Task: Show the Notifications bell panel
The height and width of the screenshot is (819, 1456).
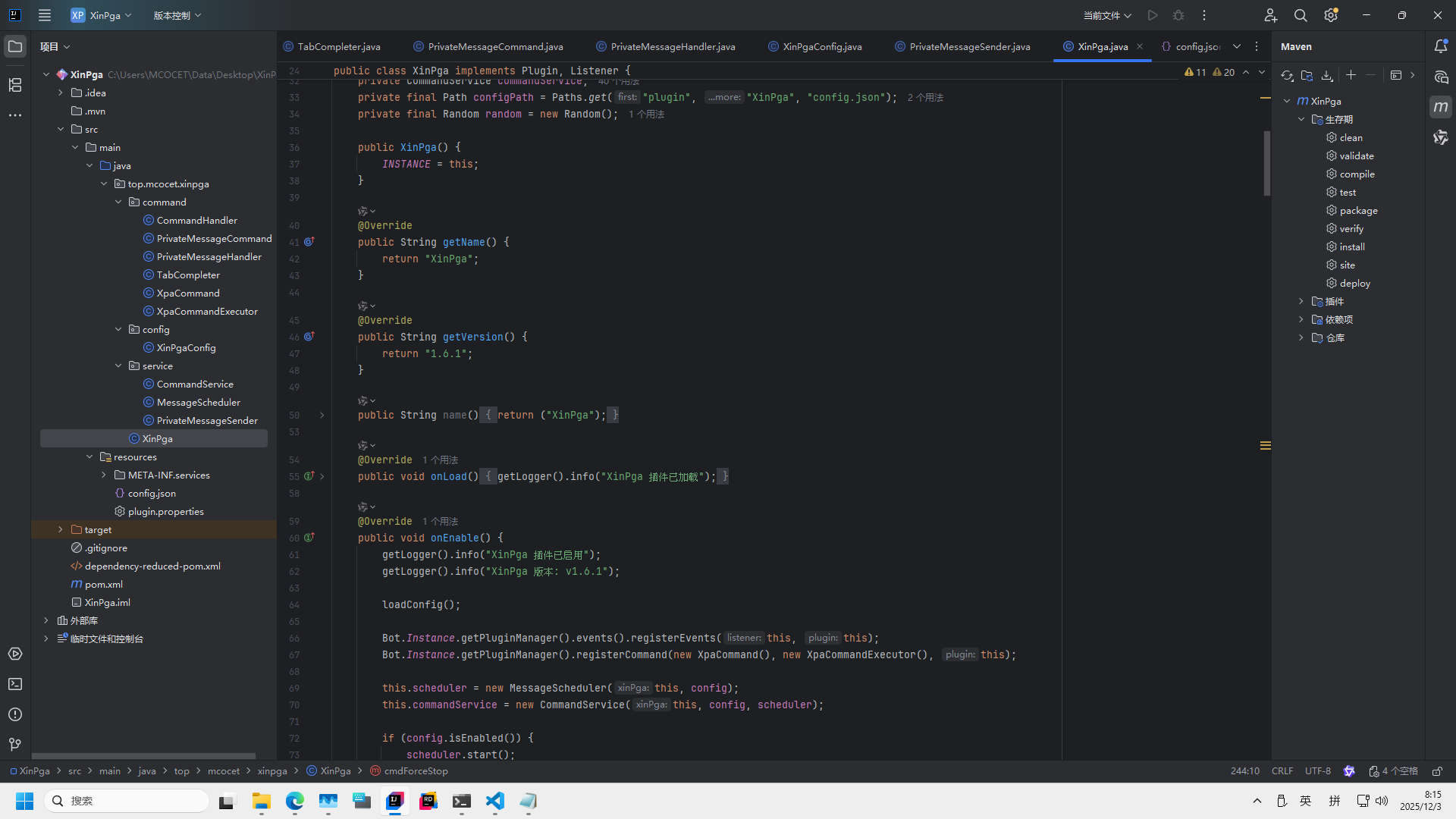Action: pos(1441,46)
